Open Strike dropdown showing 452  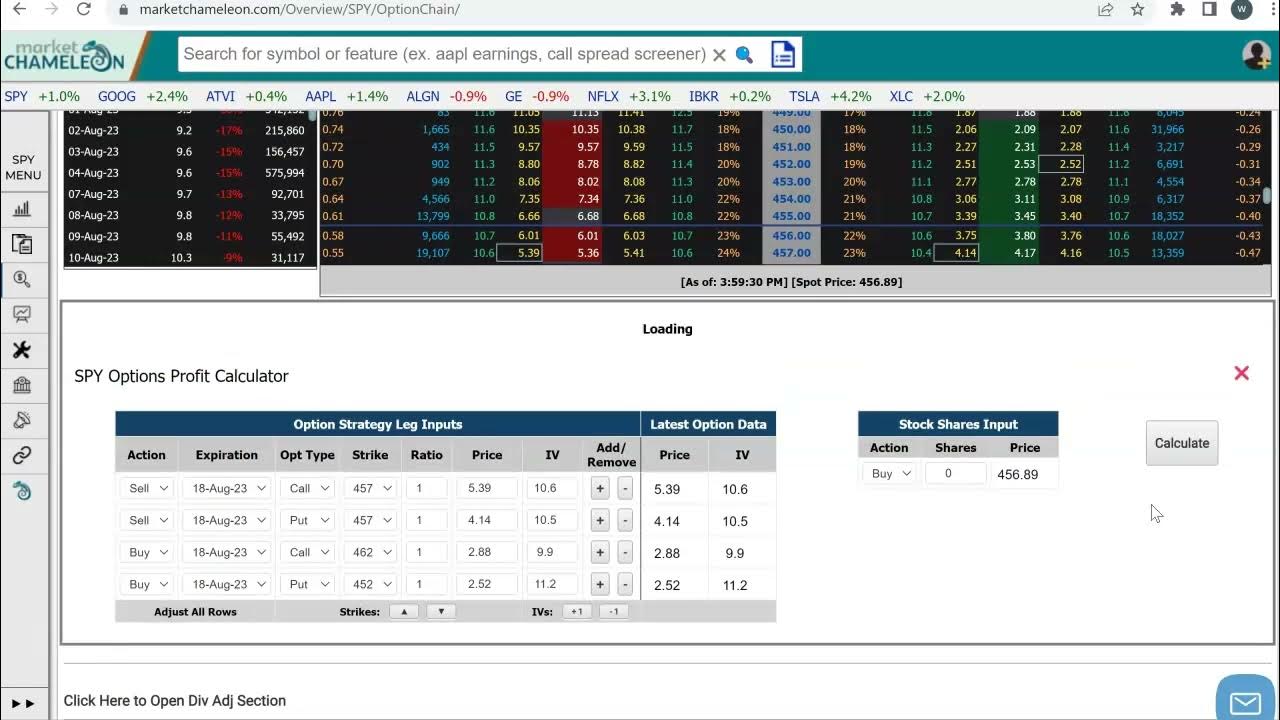370,584
